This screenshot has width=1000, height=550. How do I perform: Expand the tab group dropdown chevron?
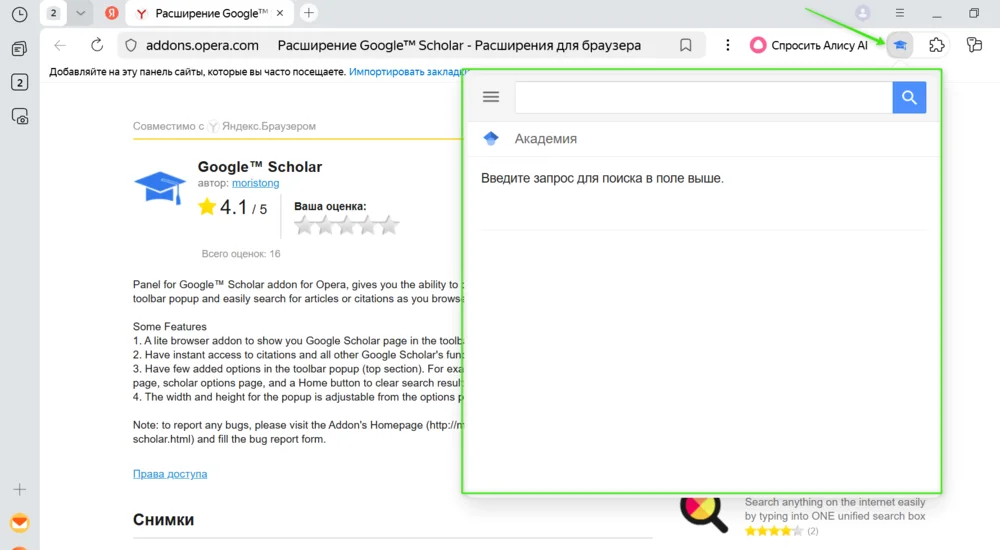pyautogui.click(x=80, y=13)
